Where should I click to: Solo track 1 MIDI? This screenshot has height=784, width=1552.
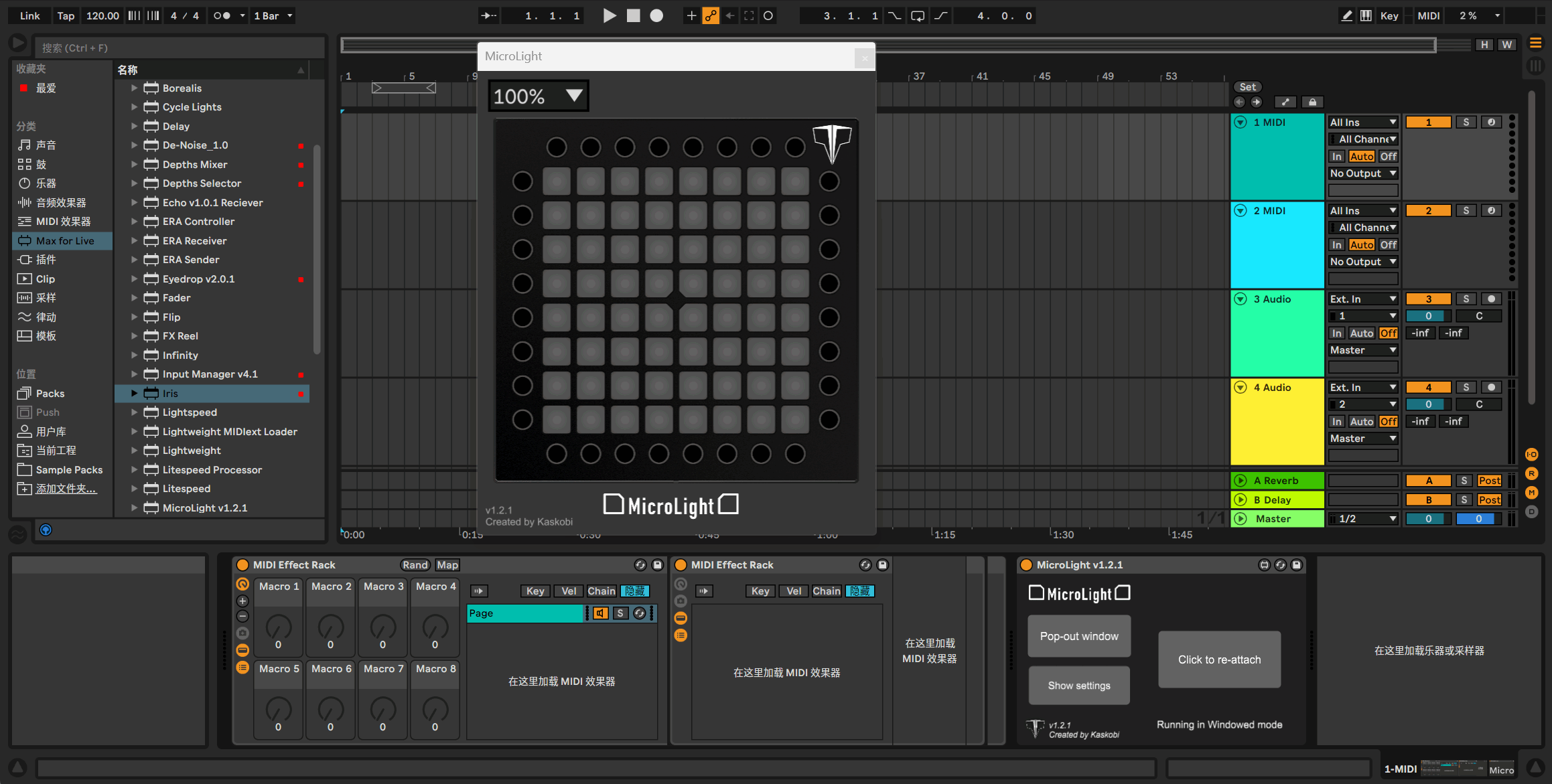[x=1466, y=122]
